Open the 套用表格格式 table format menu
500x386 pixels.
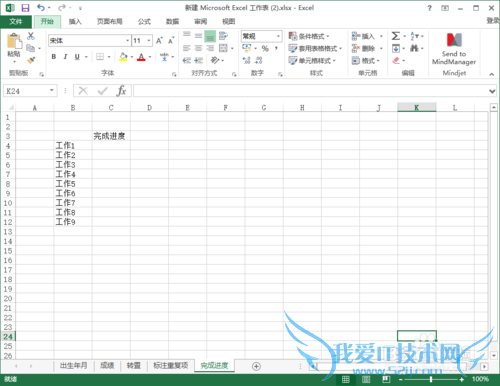pyautogui.click(x=315, y=48)
